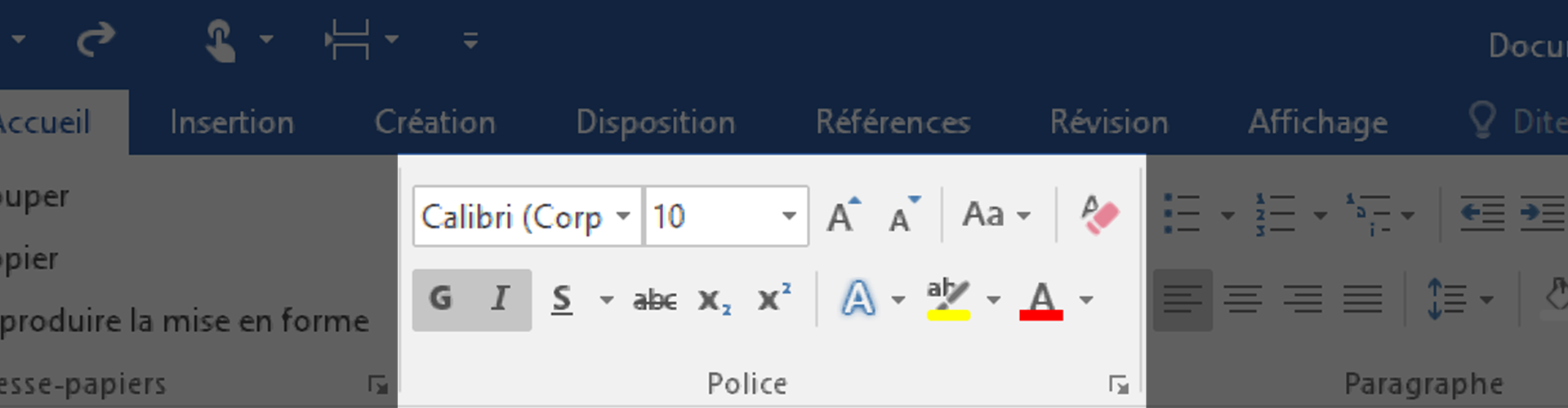Screen dimensions: 1568x408
Task: Switch to the Insertion tab
Action: (232, 122)
